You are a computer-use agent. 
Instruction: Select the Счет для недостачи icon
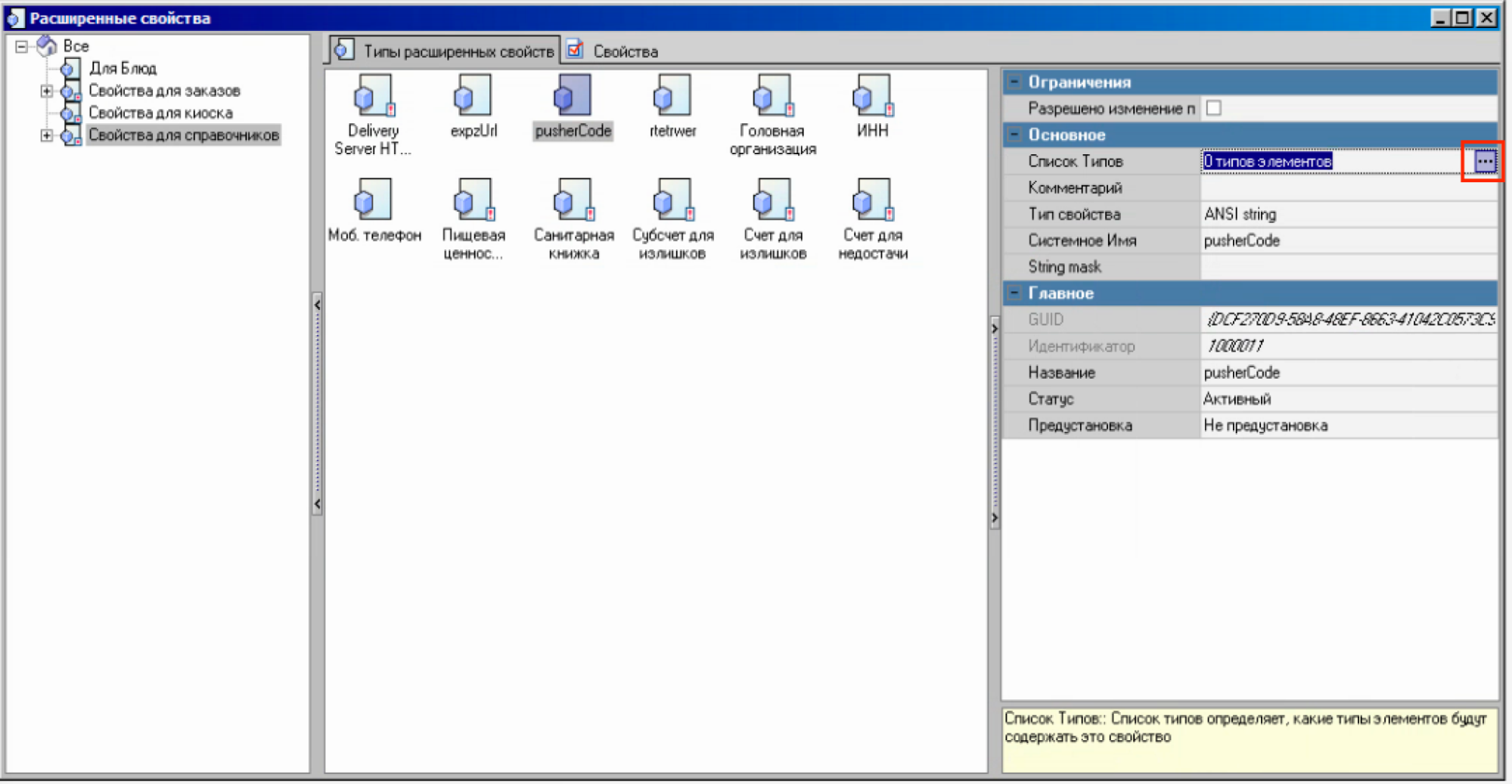click(872, 201)
